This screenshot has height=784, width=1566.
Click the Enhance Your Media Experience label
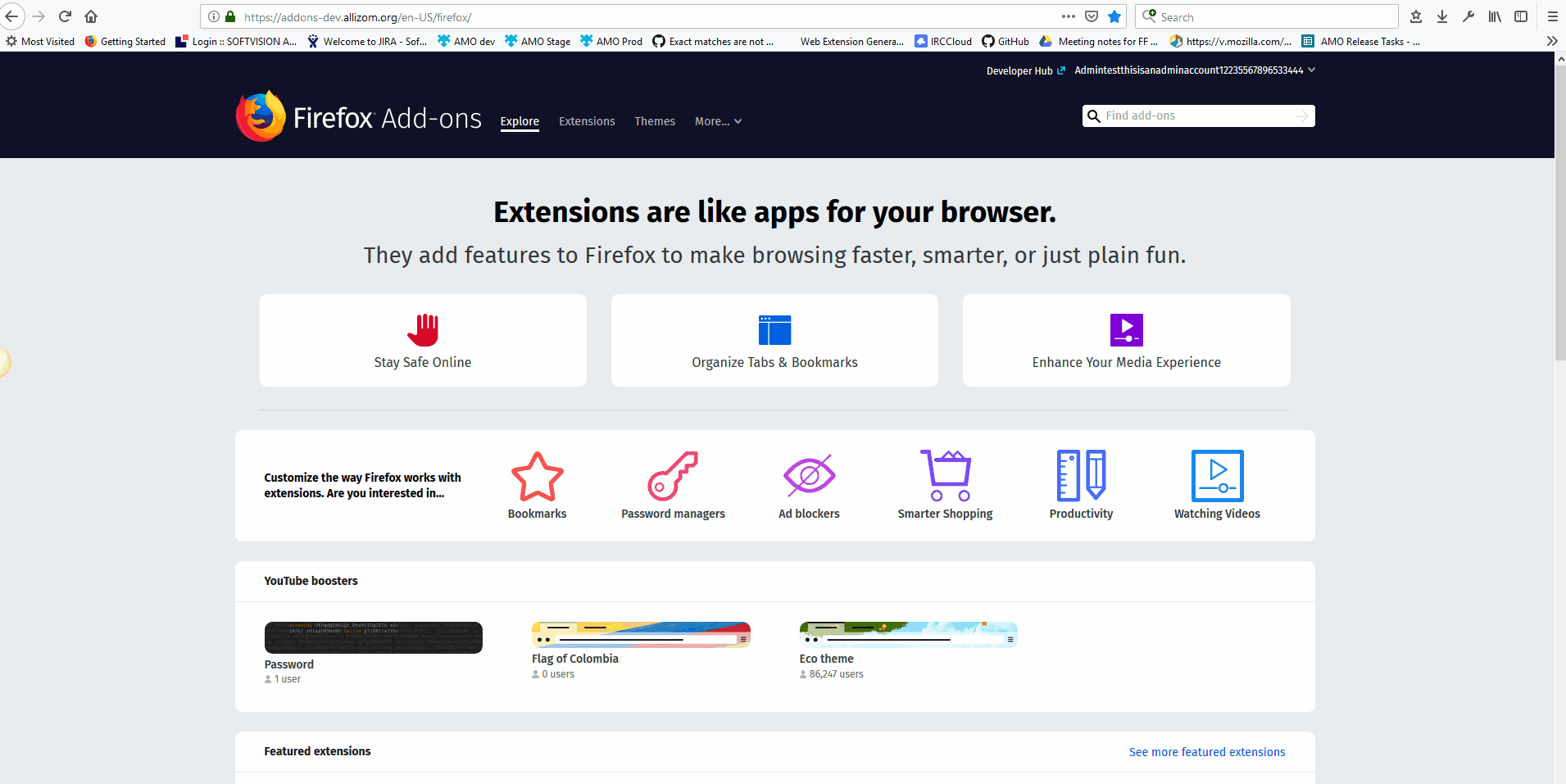click(x=1127, y=362)
